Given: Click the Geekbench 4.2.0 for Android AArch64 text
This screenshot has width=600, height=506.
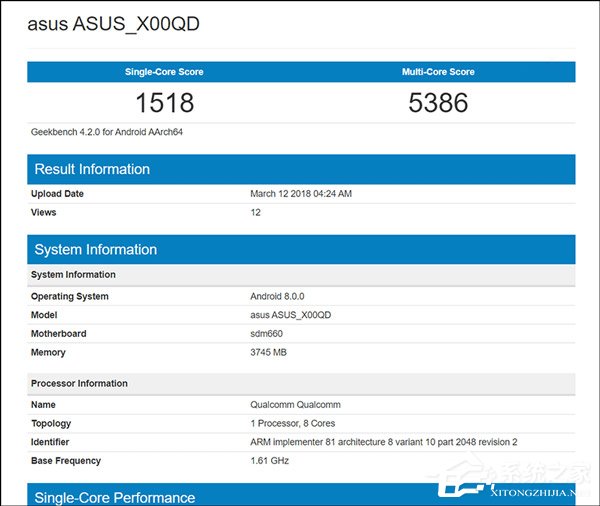Looking at the screenshot, I should coord(107,131).
